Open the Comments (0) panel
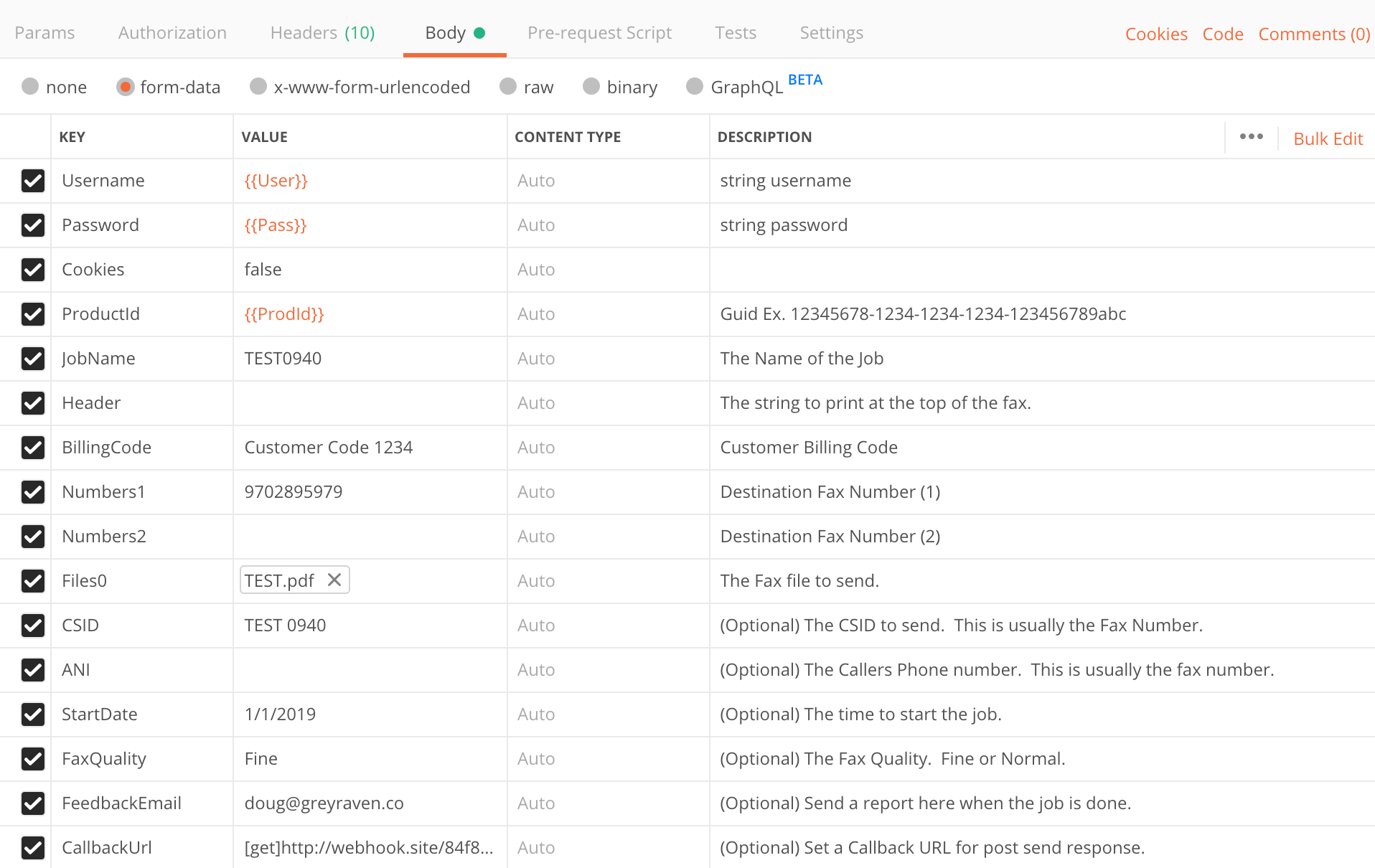Viewport: 1375px width, 868px height. point(1314,33)
